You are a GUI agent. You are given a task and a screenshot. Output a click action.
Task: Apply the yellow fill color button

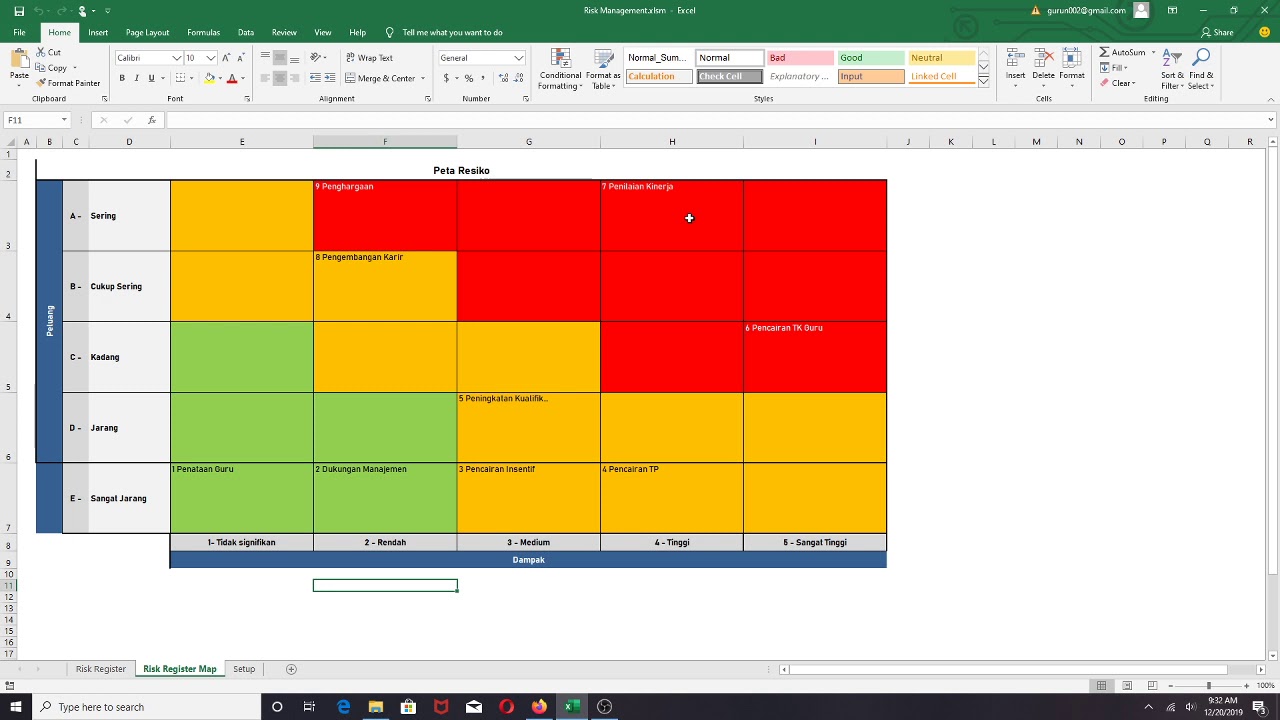pos(209,78)
